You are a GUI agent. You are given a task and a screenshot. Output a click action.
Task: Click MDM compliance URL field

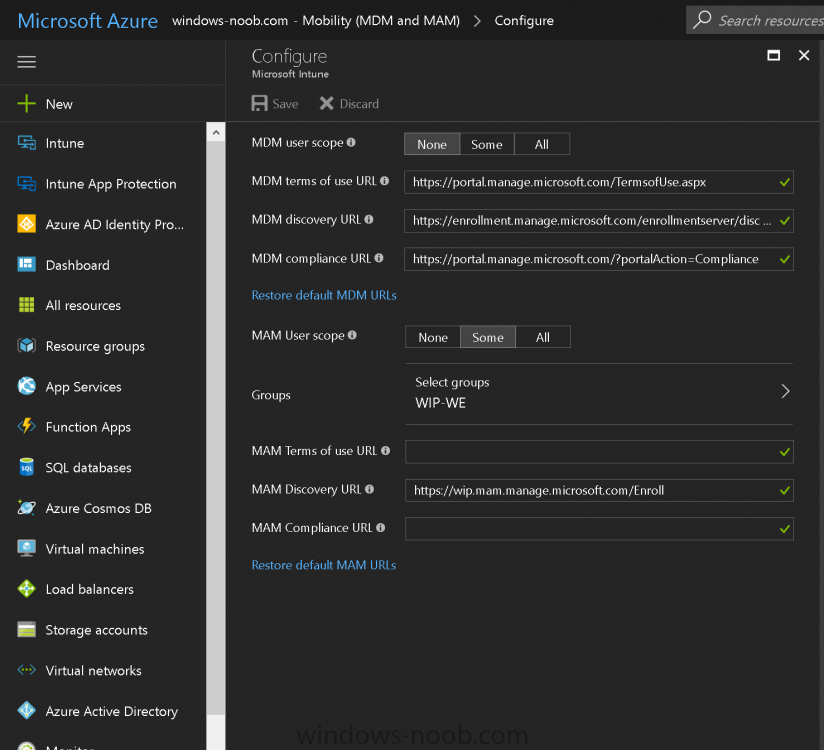[x=599, y=259]
